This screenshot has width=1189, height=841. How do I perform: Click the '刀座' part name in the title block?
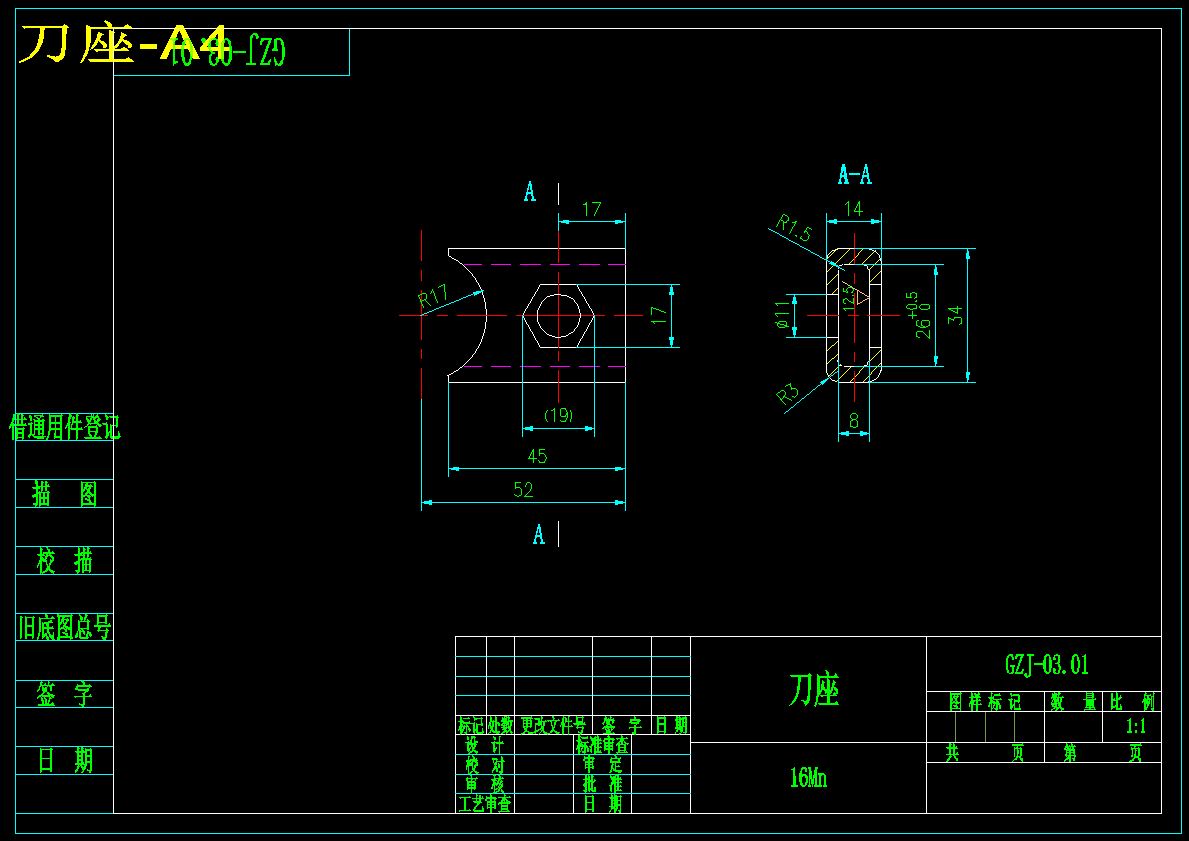click(814, 689)
